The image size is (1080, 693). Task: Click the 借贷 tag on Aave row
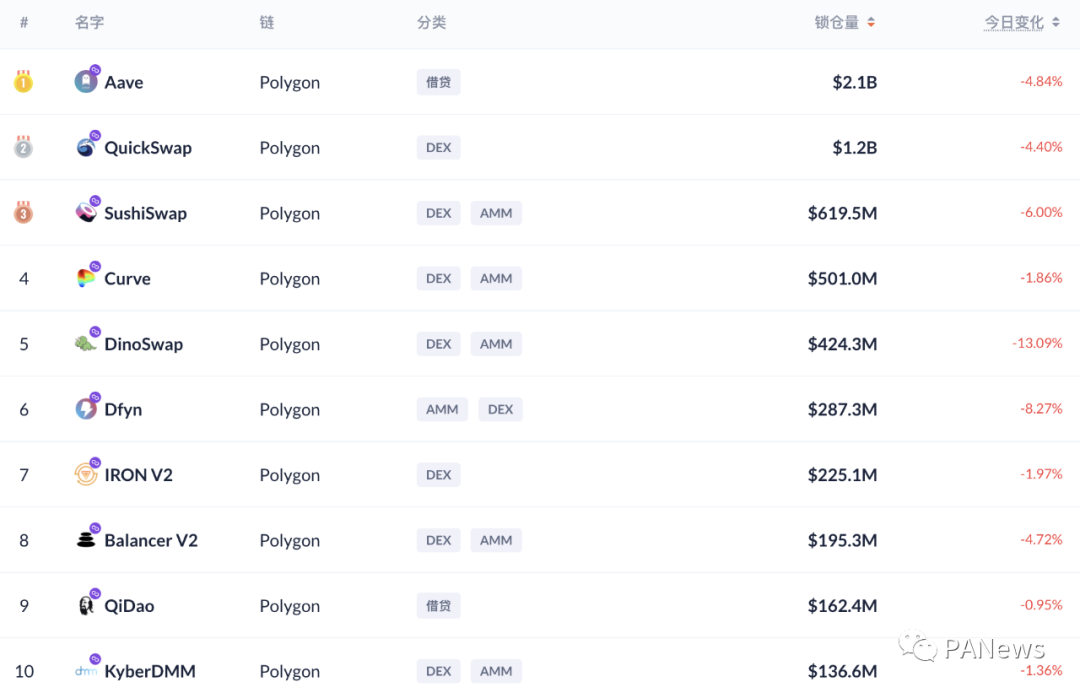click(x=438, y=82)
